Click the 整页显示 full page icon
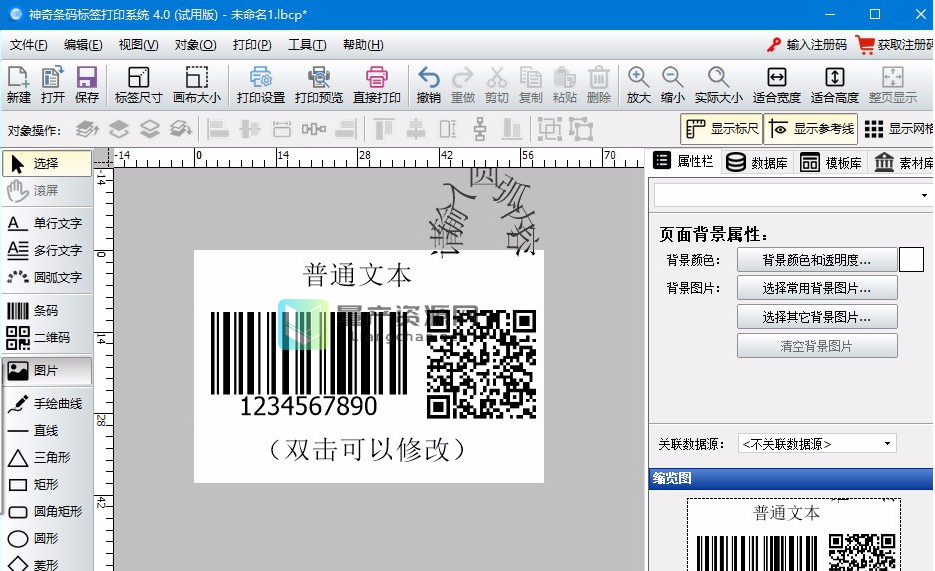935x571 pixels. click(892, 85)
